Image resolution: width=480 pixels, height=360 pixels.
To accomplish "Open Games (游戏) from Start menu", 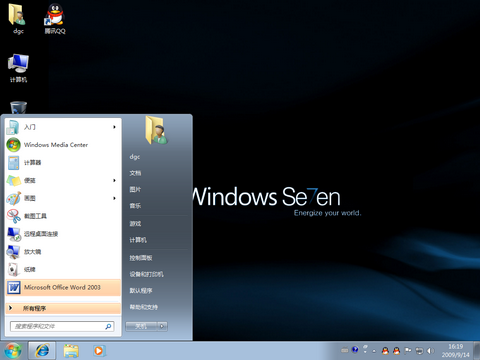I will click(135, 224).
